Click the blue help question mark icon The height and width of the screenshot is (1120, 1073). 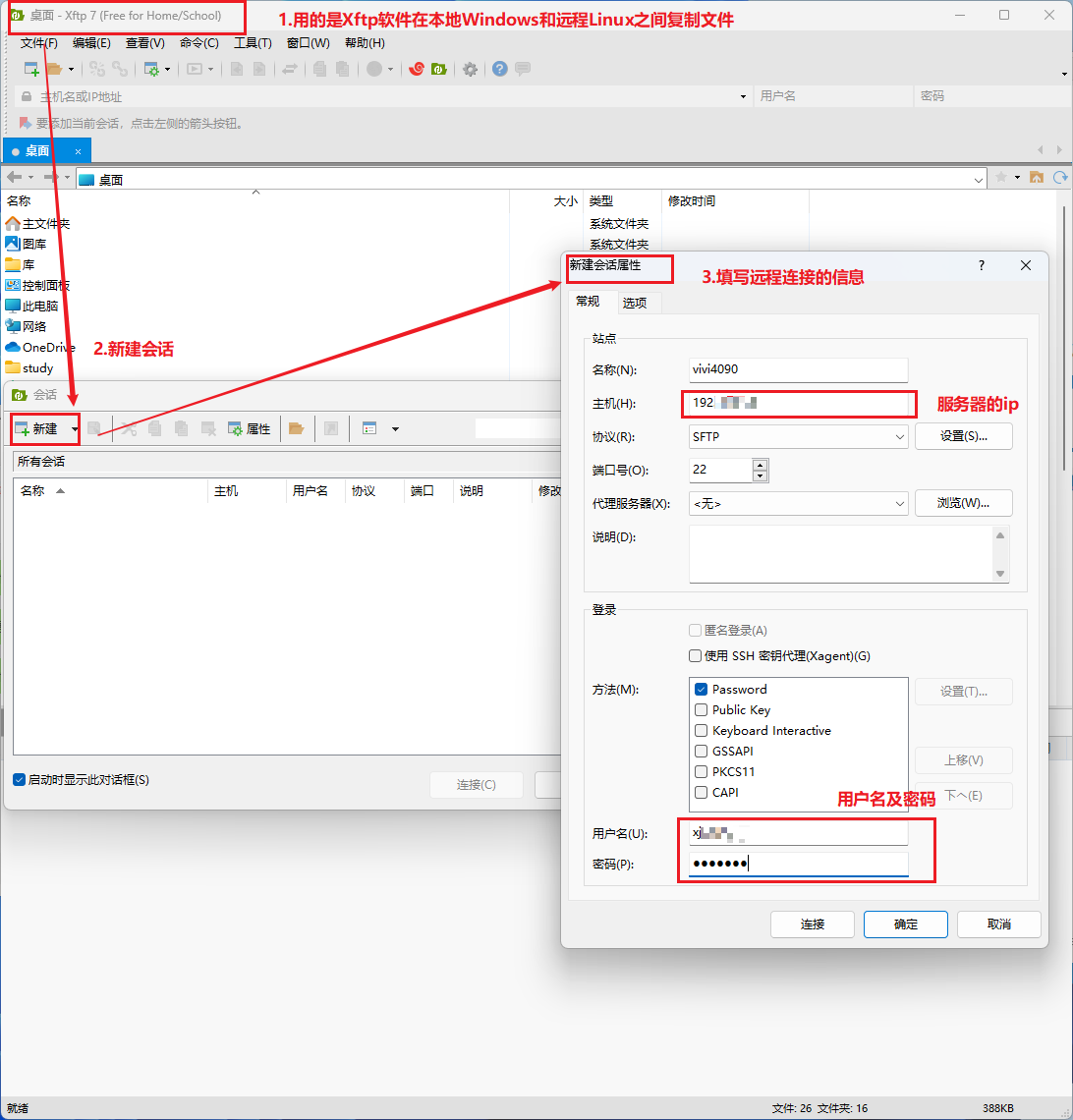[x=500, y=70]
